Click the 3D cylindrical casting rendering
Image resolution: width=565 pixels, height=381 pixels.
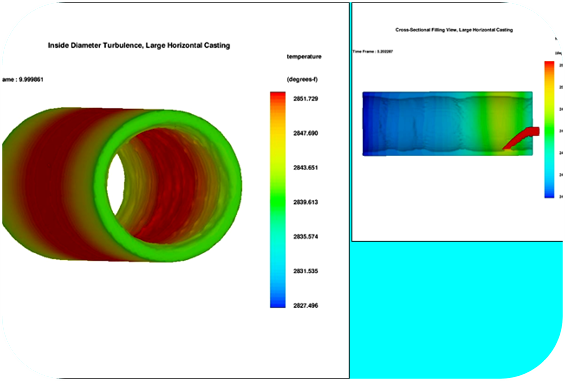coord(122,185)
